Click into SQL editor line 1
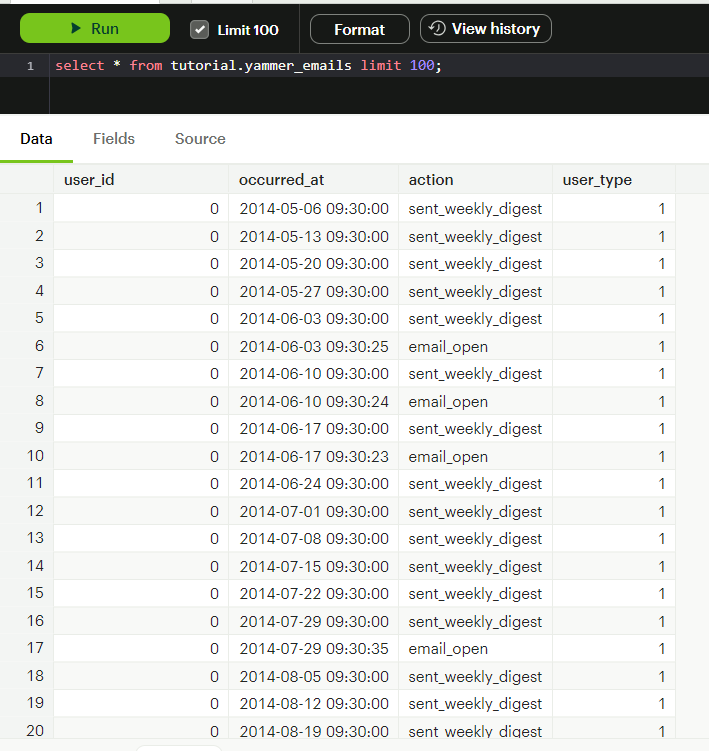709x751 pixels. click(x=378, y=65)
